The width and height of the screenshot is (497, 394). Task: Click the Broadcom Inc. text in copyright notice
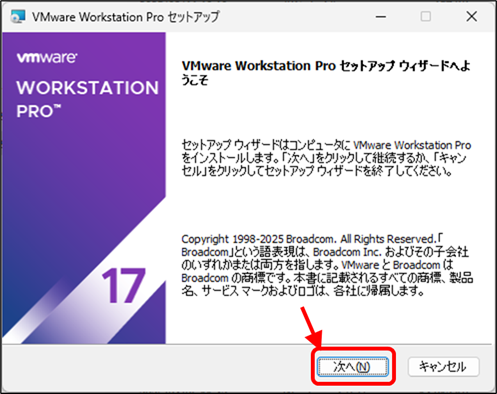tap(347, 252)
